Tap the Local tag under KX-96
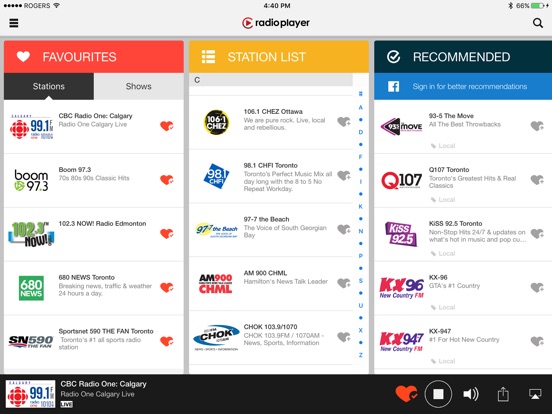Viewport: 552px width, 414px height. coord(443,307)
